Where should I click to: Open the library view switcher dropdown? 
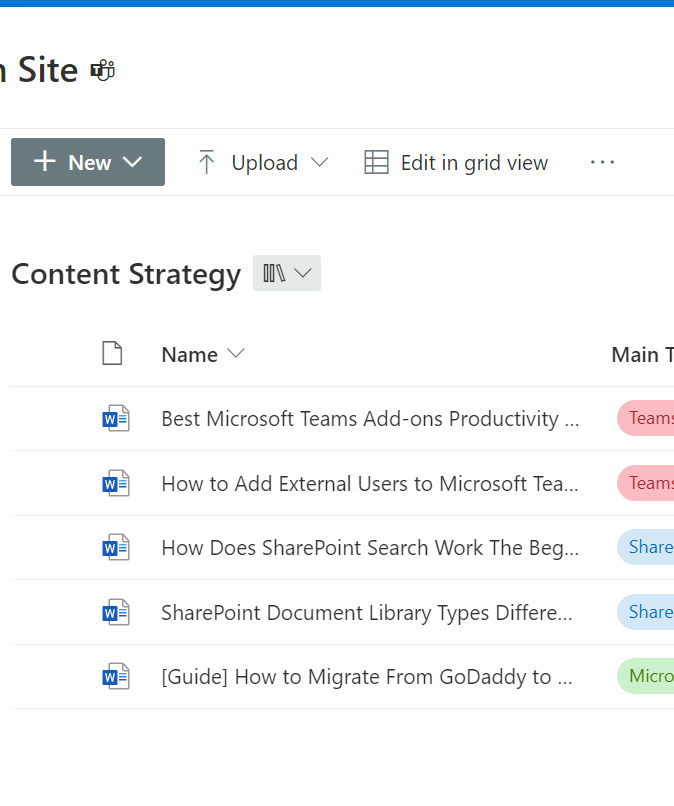tap(287, 273)
